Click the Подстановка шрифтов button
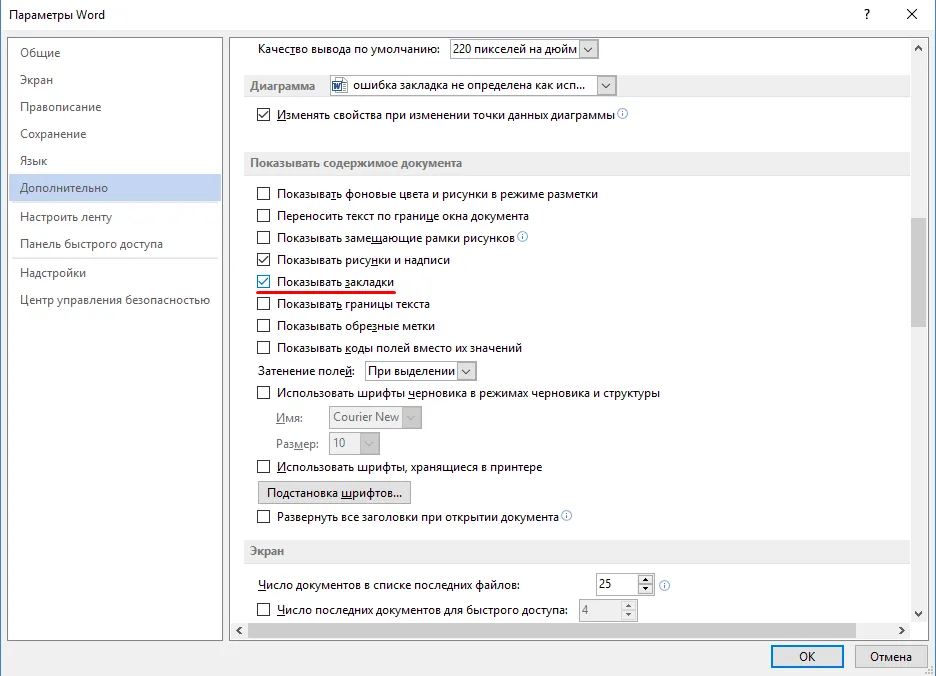936x676 pixels. [x=334, y=493]
